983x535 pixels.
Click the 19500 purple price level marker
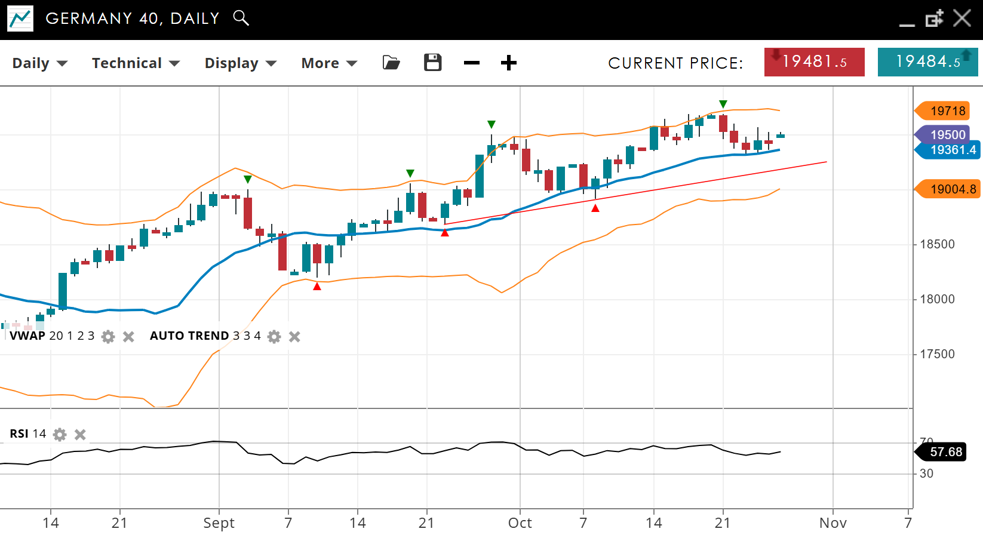coord(946,135)
